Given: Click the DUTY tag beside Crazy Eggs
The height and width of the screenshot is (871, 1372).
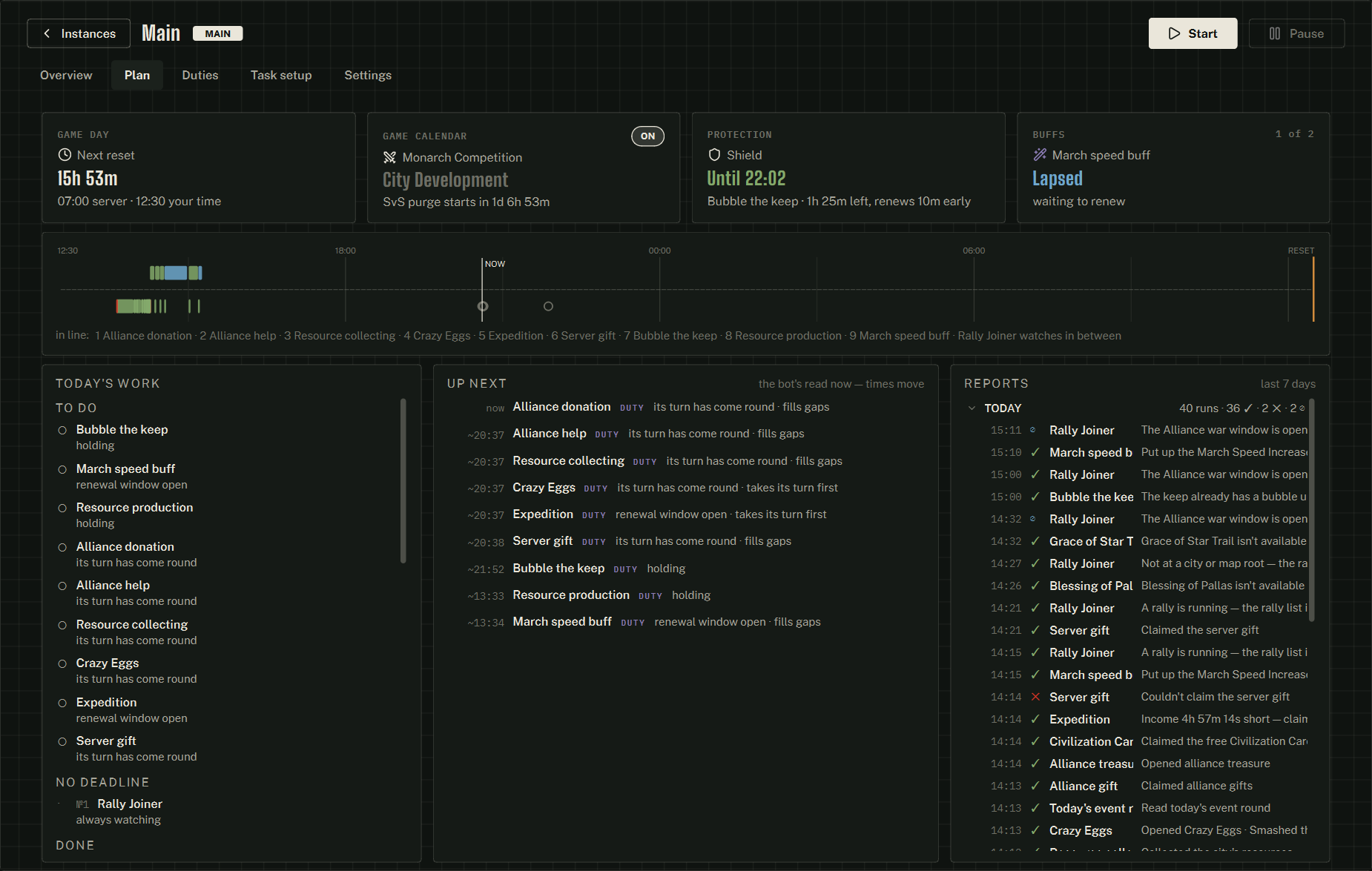Looking at the screenshot, I should (596, 489).
